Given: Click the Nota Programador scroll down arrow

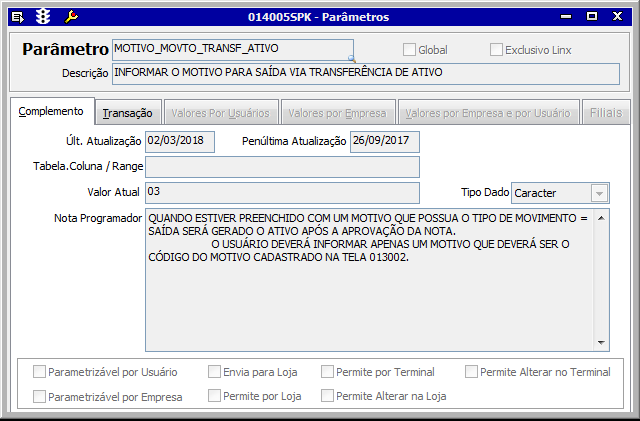Looking at the screenshot, I should click(601, 343).
